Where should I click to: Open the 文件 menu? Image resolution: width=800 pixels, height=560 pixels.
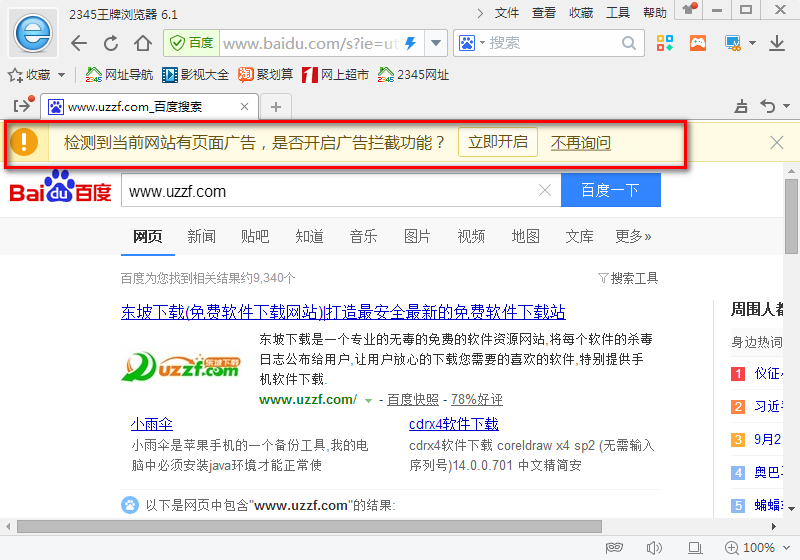click(507, 13)
